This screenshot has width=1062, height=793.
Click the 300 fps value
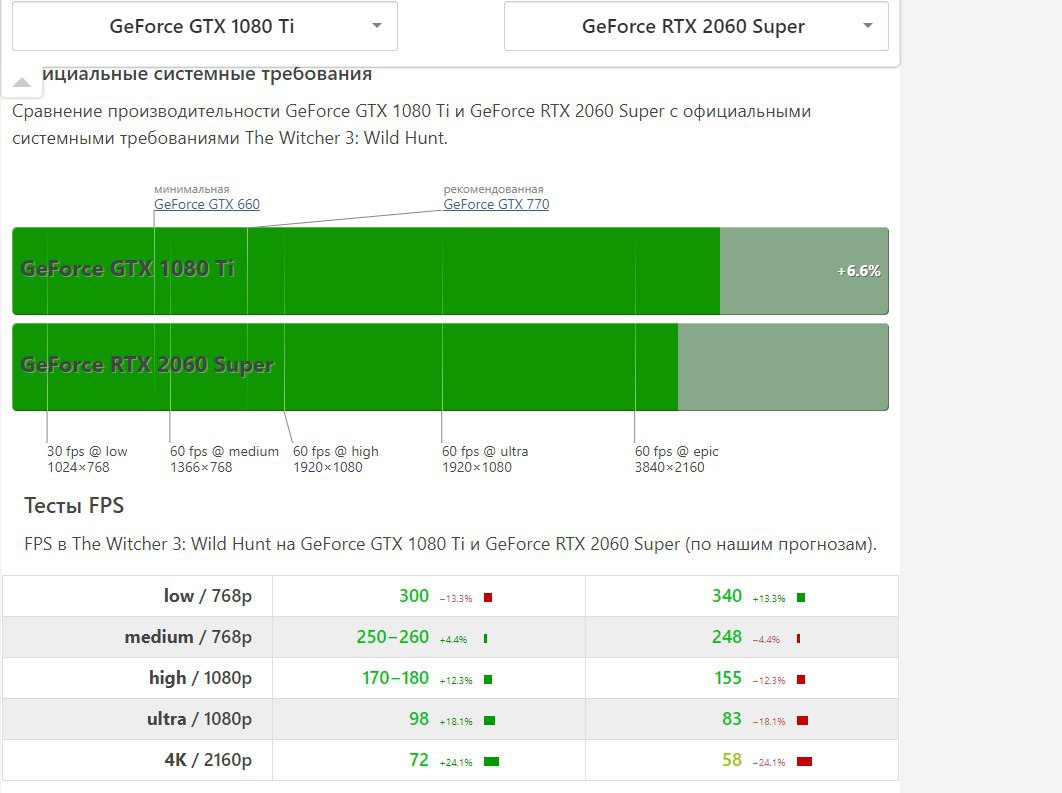click(414, 596)
